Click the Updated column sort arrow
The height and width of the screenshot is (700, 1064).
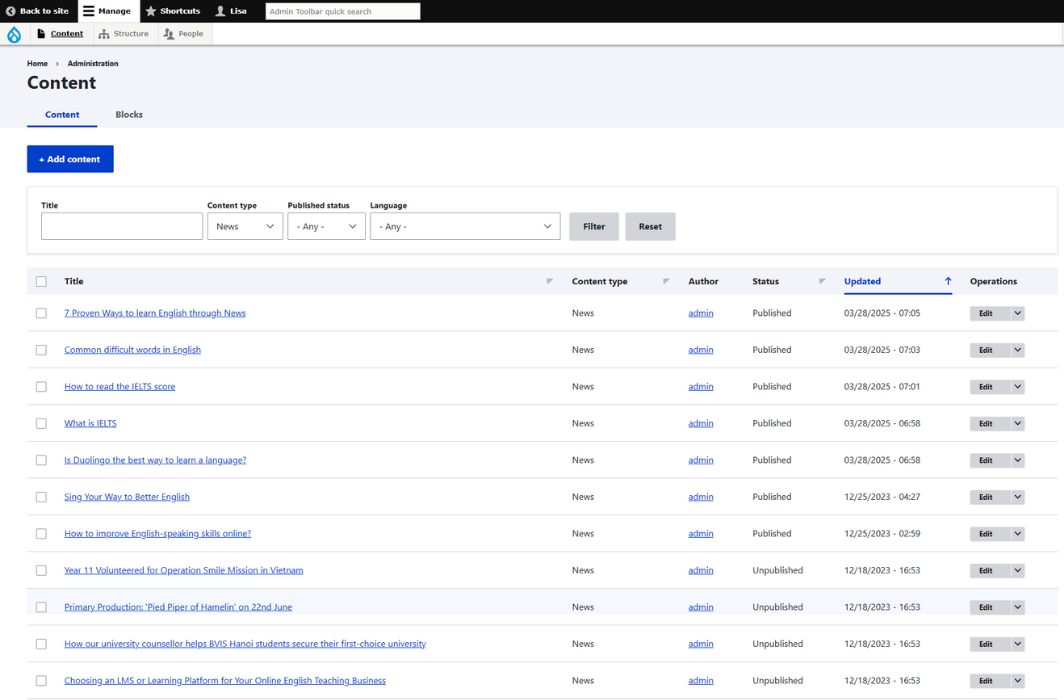point(948,281)
